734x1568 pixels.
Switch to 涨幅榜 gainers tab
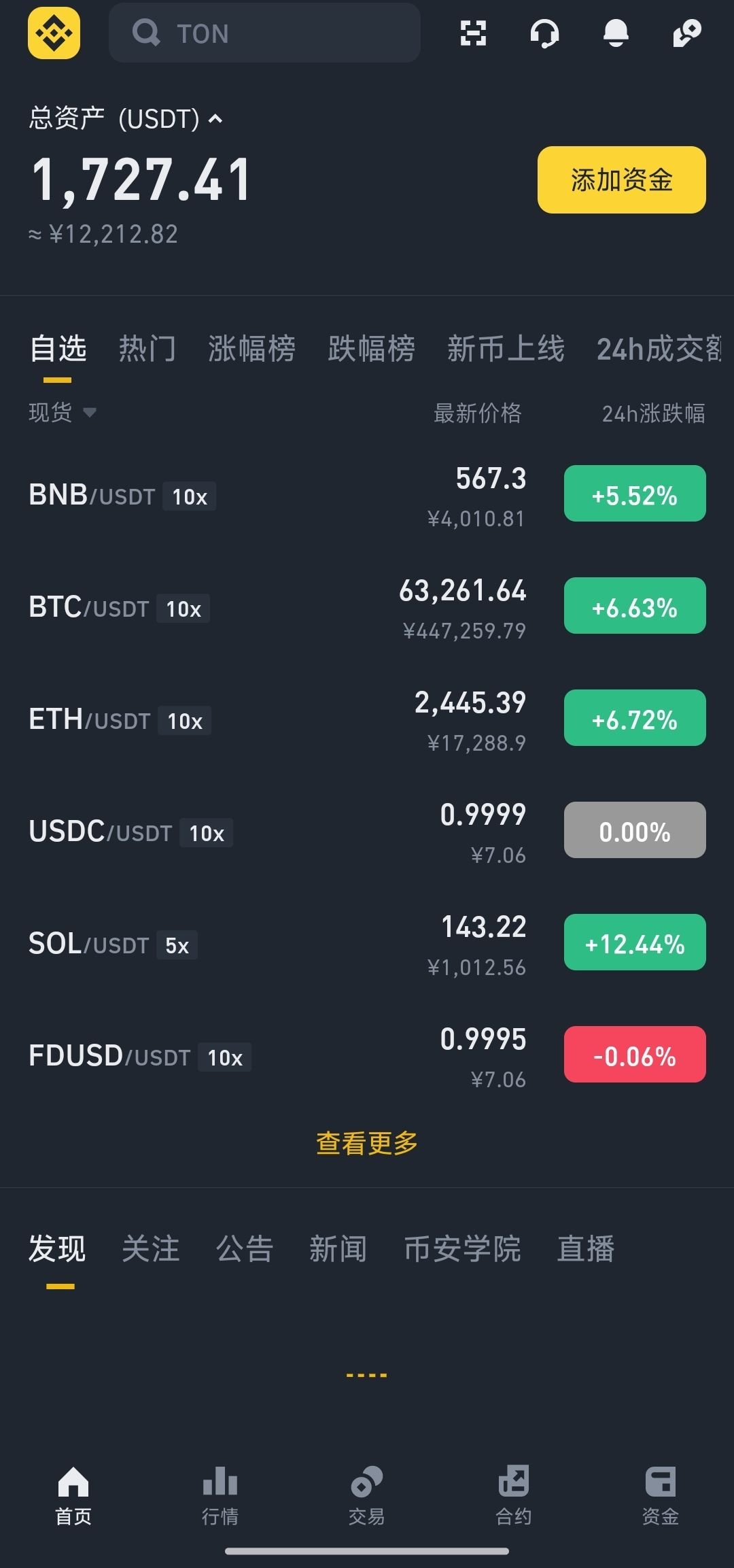pos(251,349)
